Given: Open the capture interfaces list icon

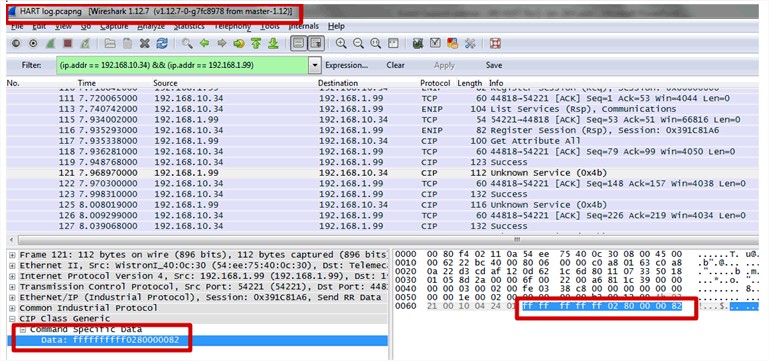Looking at the screenshot, I should [x=16, y=44].
